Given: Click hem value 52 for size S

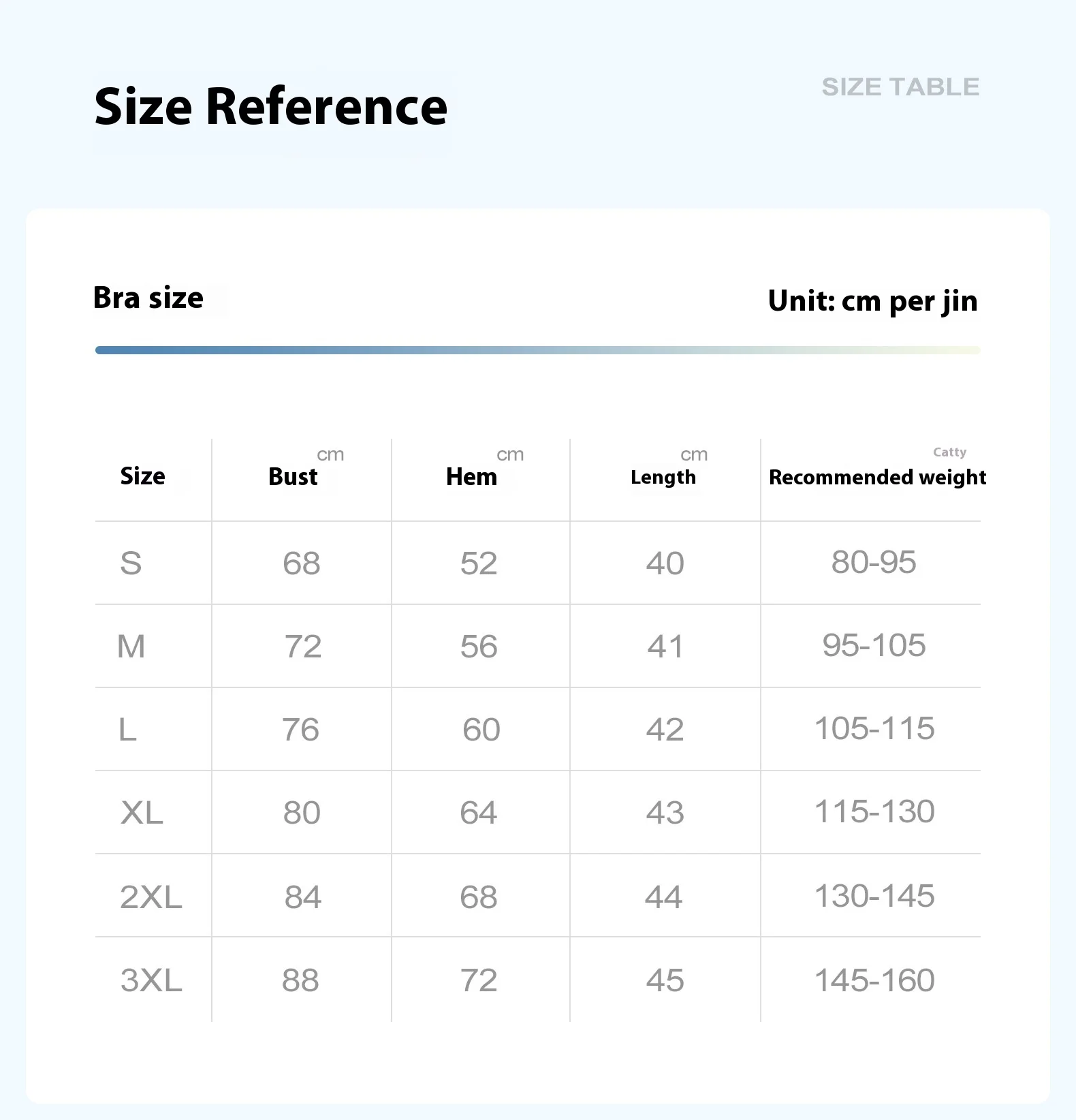Looking at the screenshot, I should (479, 563).
